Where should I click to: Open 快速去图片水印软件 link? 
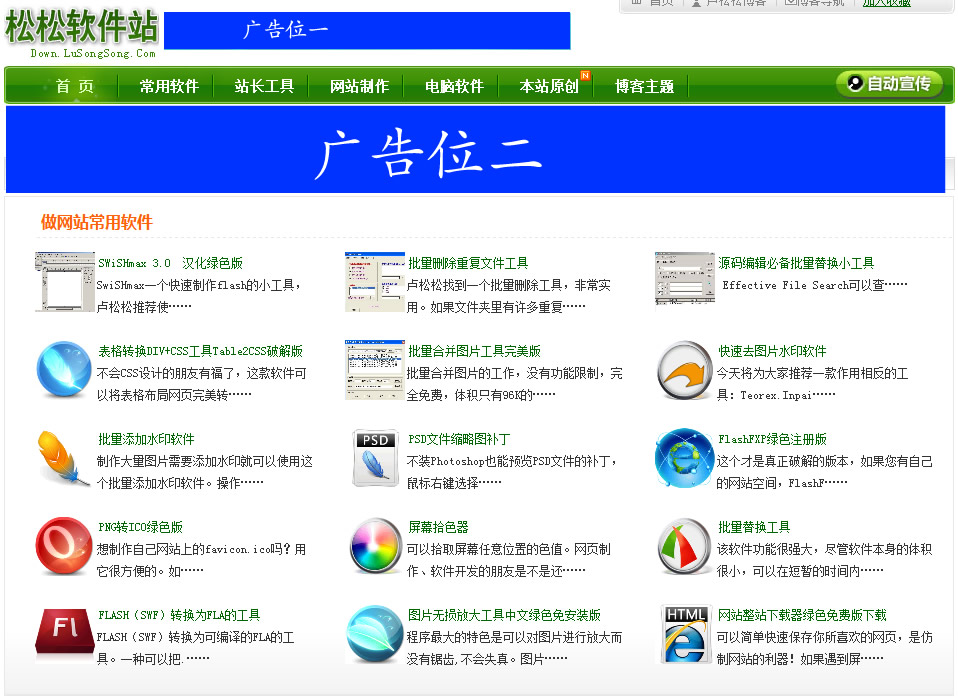tap(772, 351)
